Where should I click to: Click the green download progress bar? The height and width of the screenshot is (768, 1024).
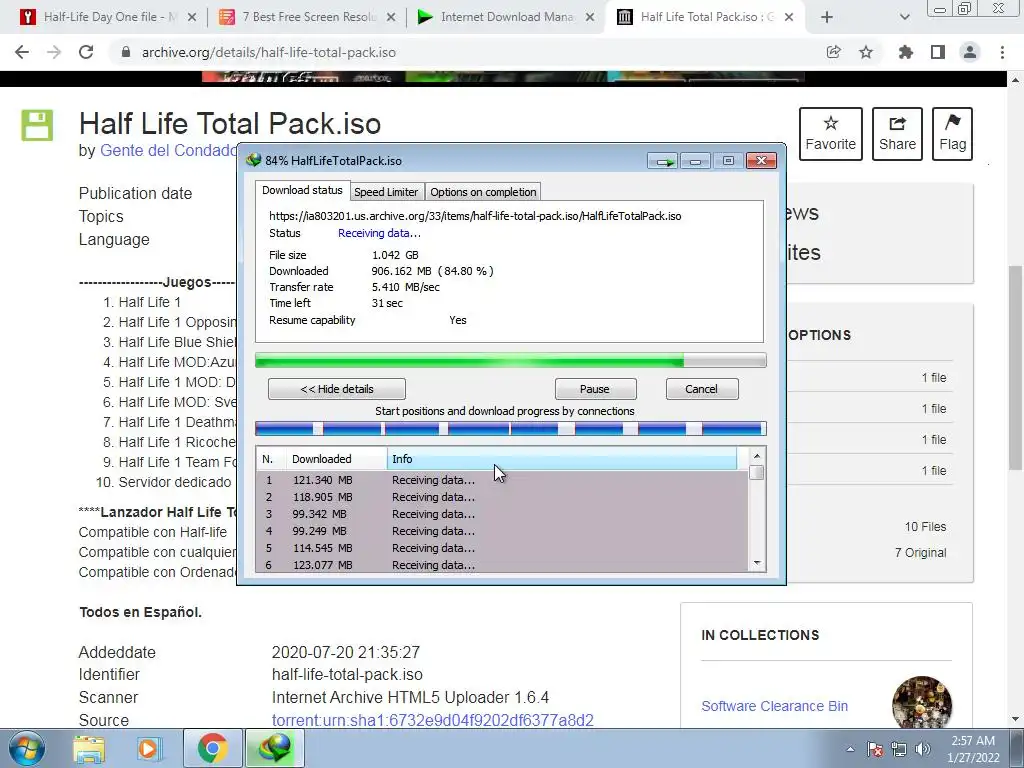(511, 360)
